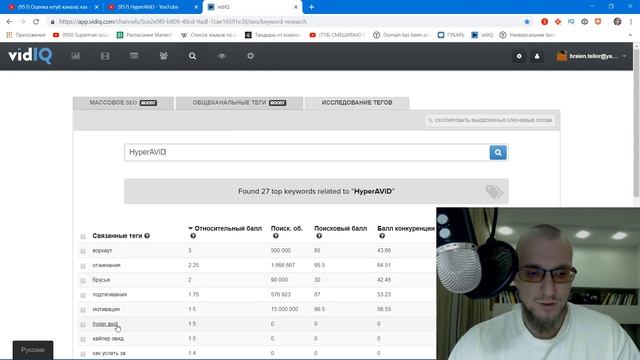The image size is (640, 360).
Task: Open the vidIQ bookmark in bookmarks bar
Action: pyautogui.click(x=482, y=35)
